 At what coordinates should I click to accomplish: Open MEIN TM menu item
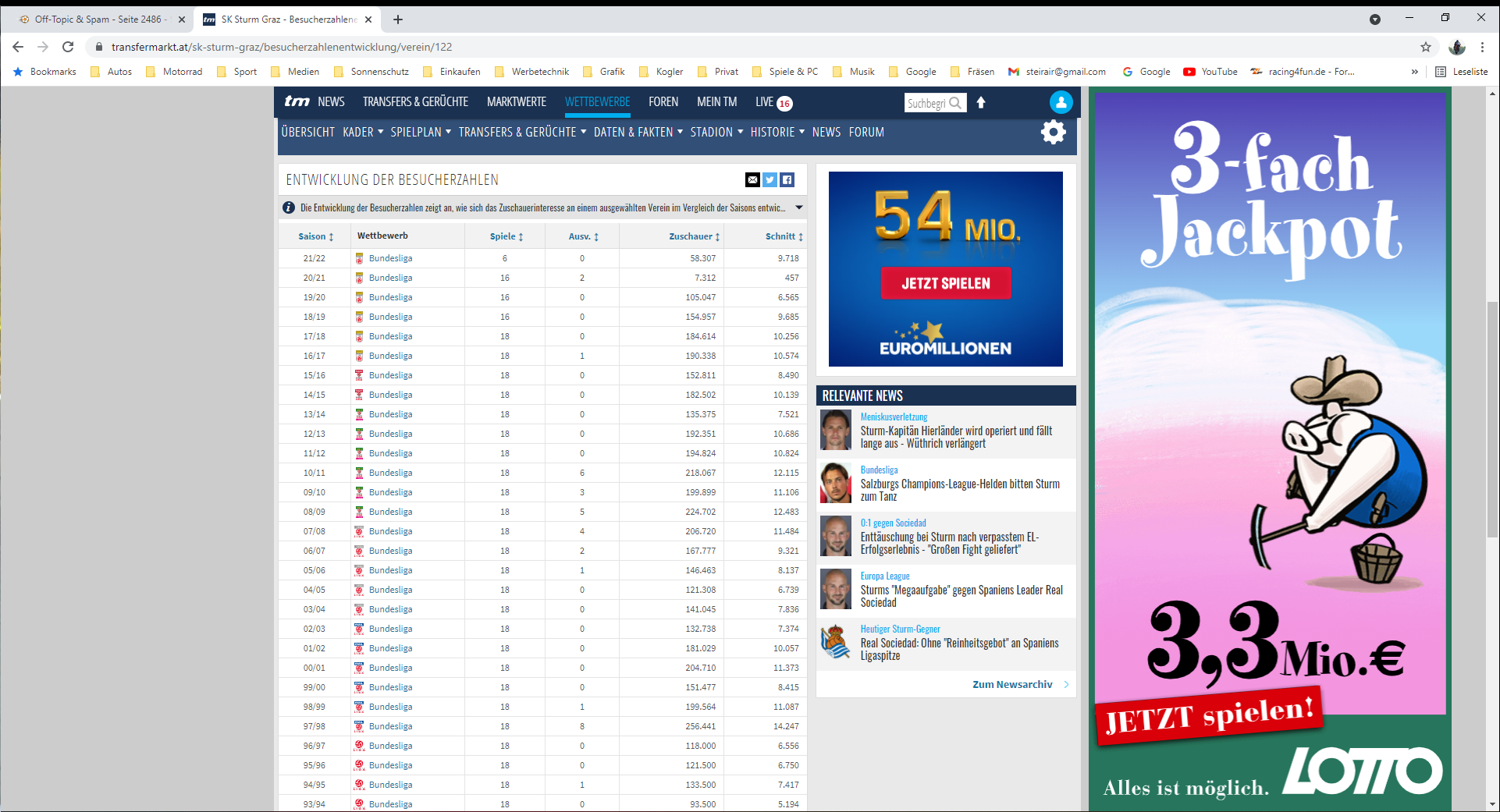coord(716,101)
